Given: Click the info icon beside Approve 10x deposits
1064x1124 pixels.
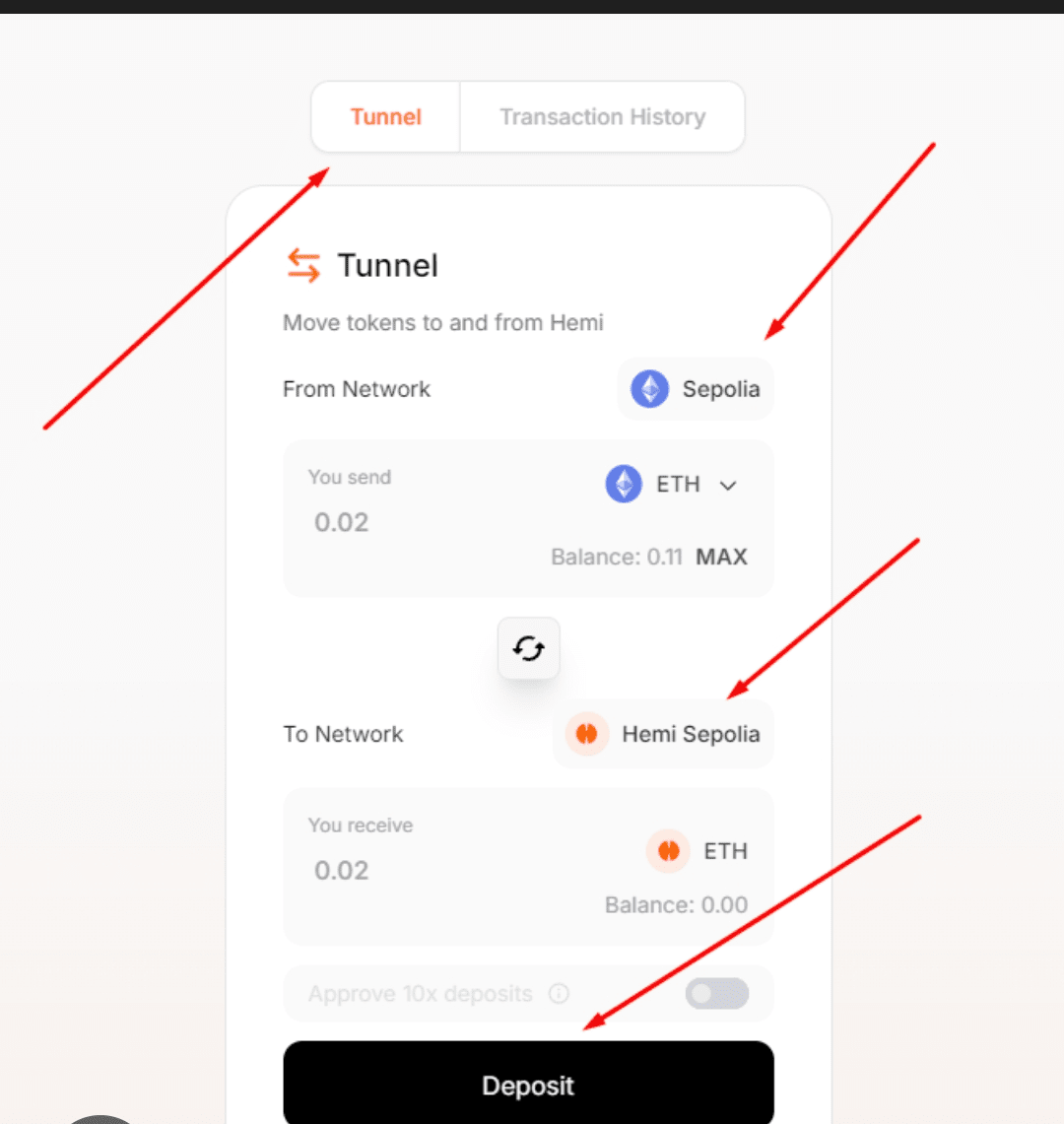Looking at the screenshot, I should [559, 994].
